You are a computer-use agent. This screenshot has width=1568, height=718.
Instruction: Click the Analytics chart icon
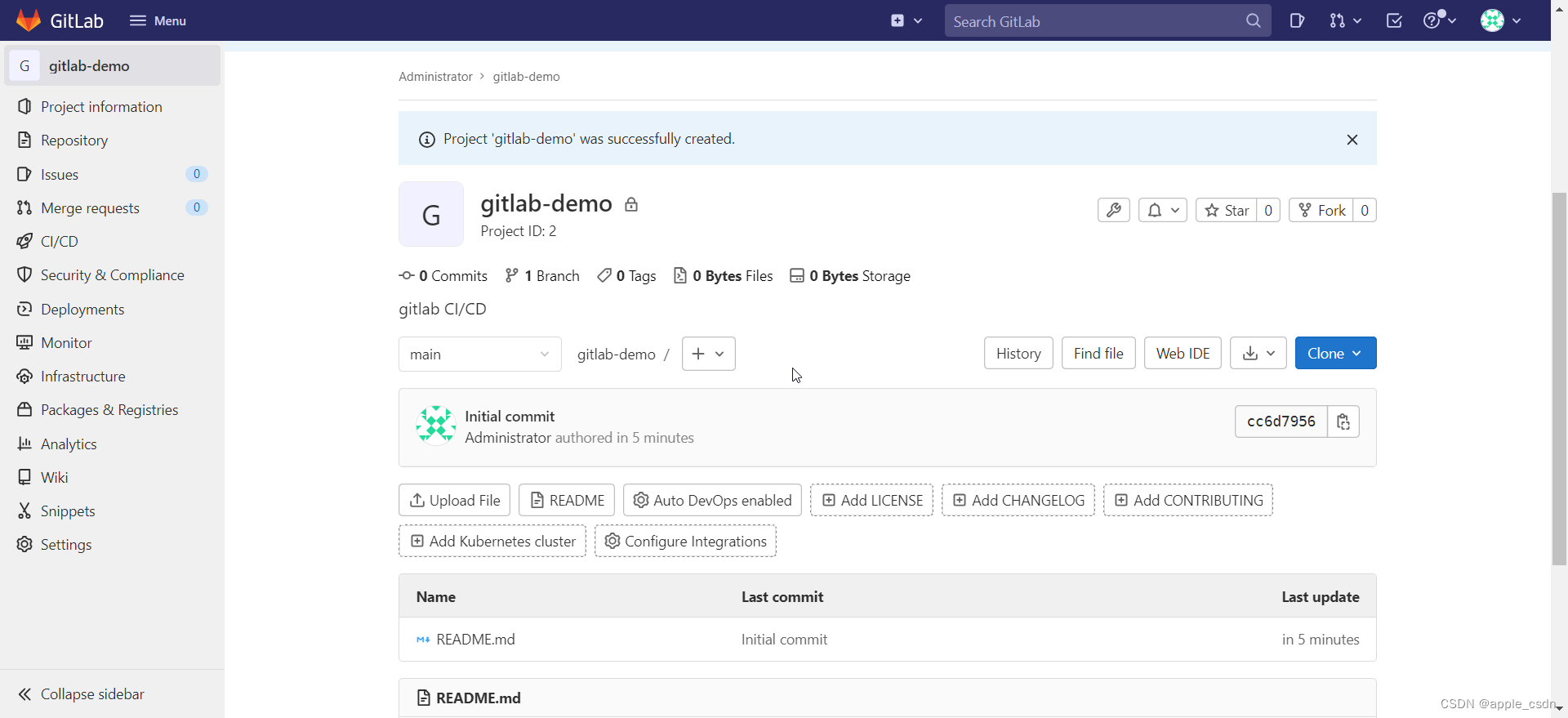(24, 444)
